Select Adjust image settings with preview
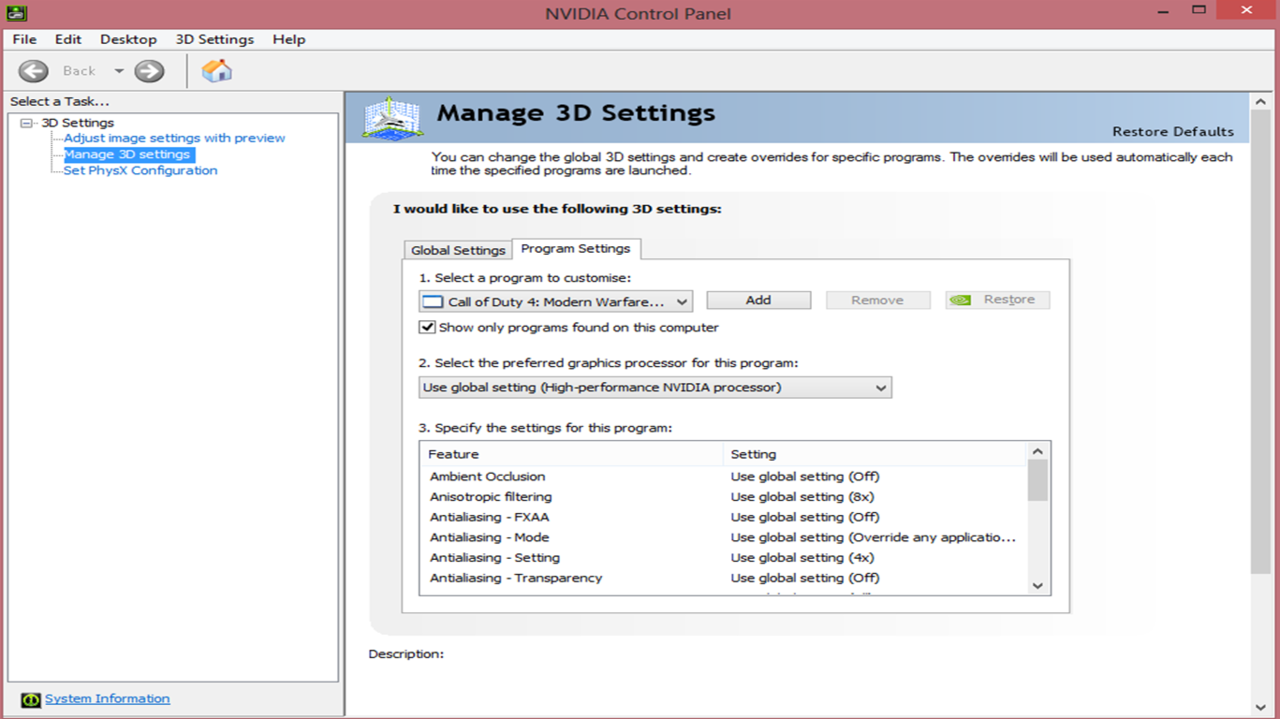The image size is (1280, 719). (174, 138)
